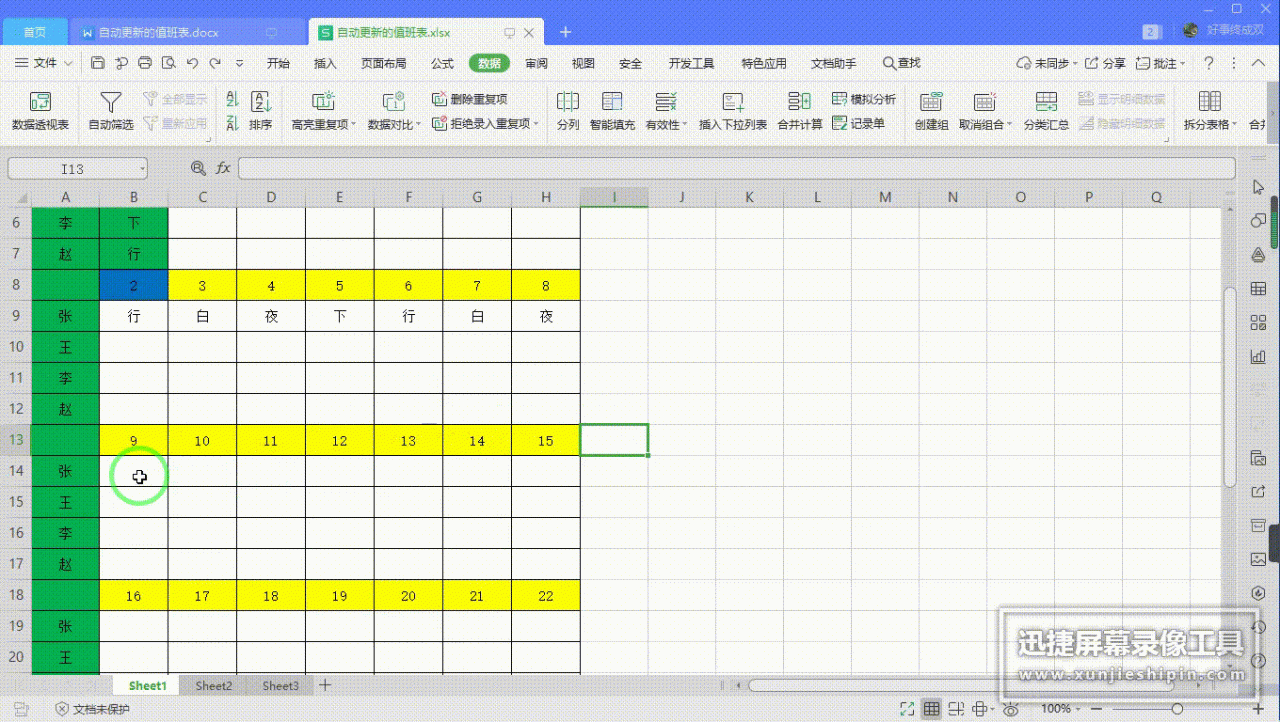
Task: Open the 排序 sort dialog
Action: (260, 111)
